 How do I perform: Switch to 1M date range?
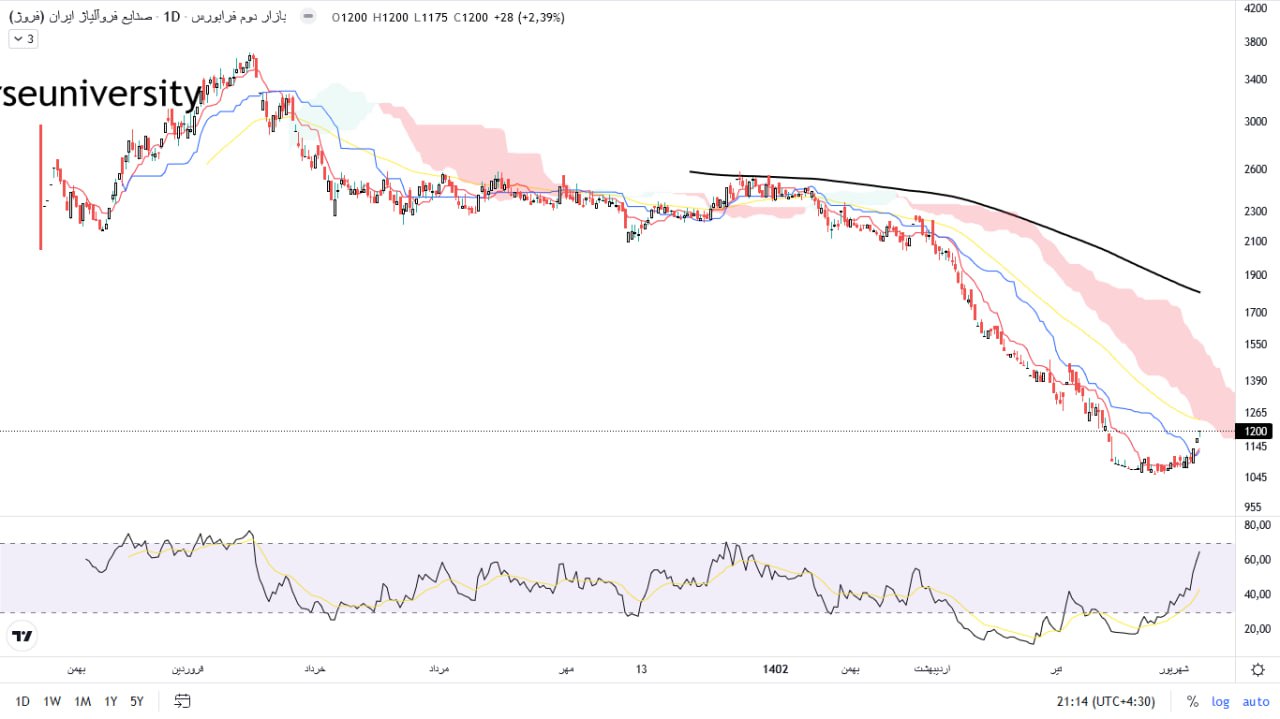[82, 701]
